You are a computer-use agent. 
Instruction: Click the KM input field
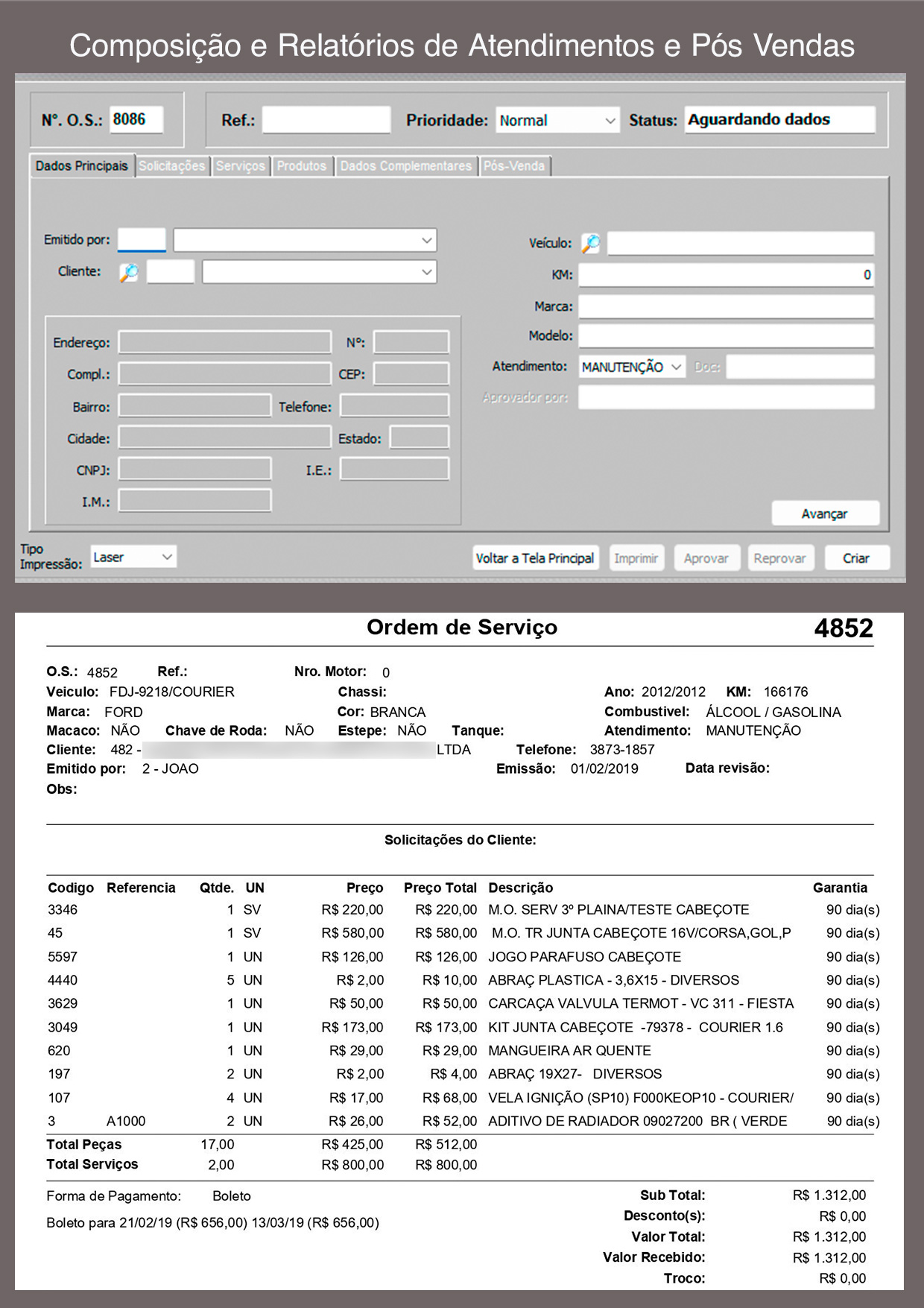coord(727,275)
